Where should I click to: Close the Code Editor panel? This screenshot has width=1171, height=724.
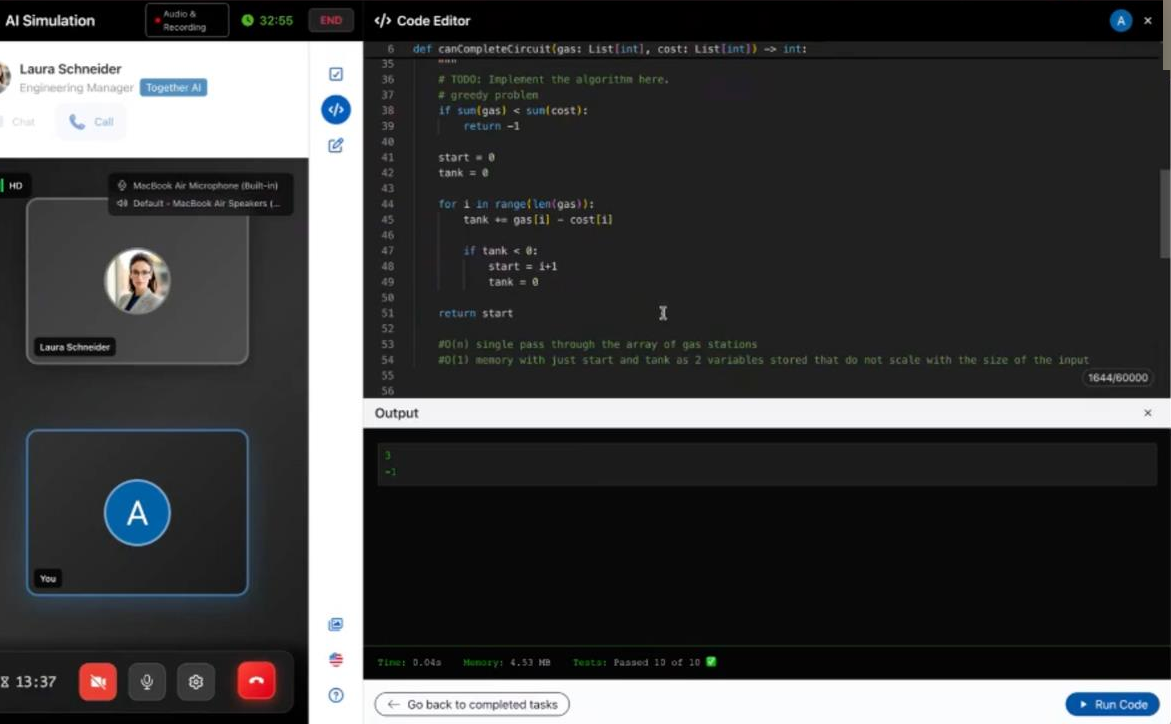(x=1148, y=21)
